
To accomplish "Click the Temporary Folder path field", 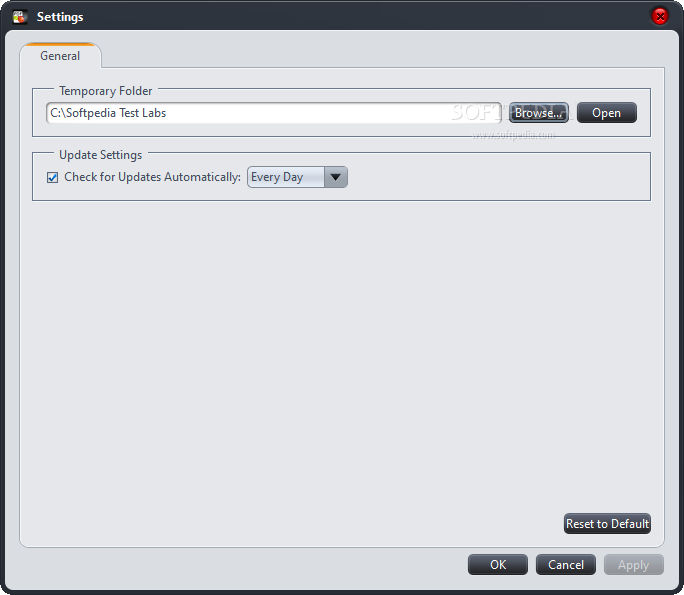I will pos(274,113).
